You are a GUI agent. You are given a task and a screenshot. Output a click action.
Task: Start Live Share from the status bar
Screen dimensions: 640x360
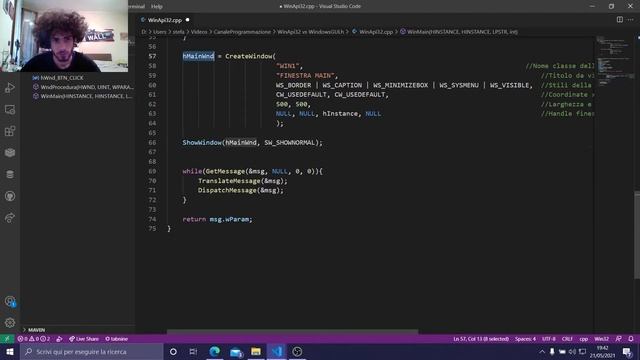(84, 339)
